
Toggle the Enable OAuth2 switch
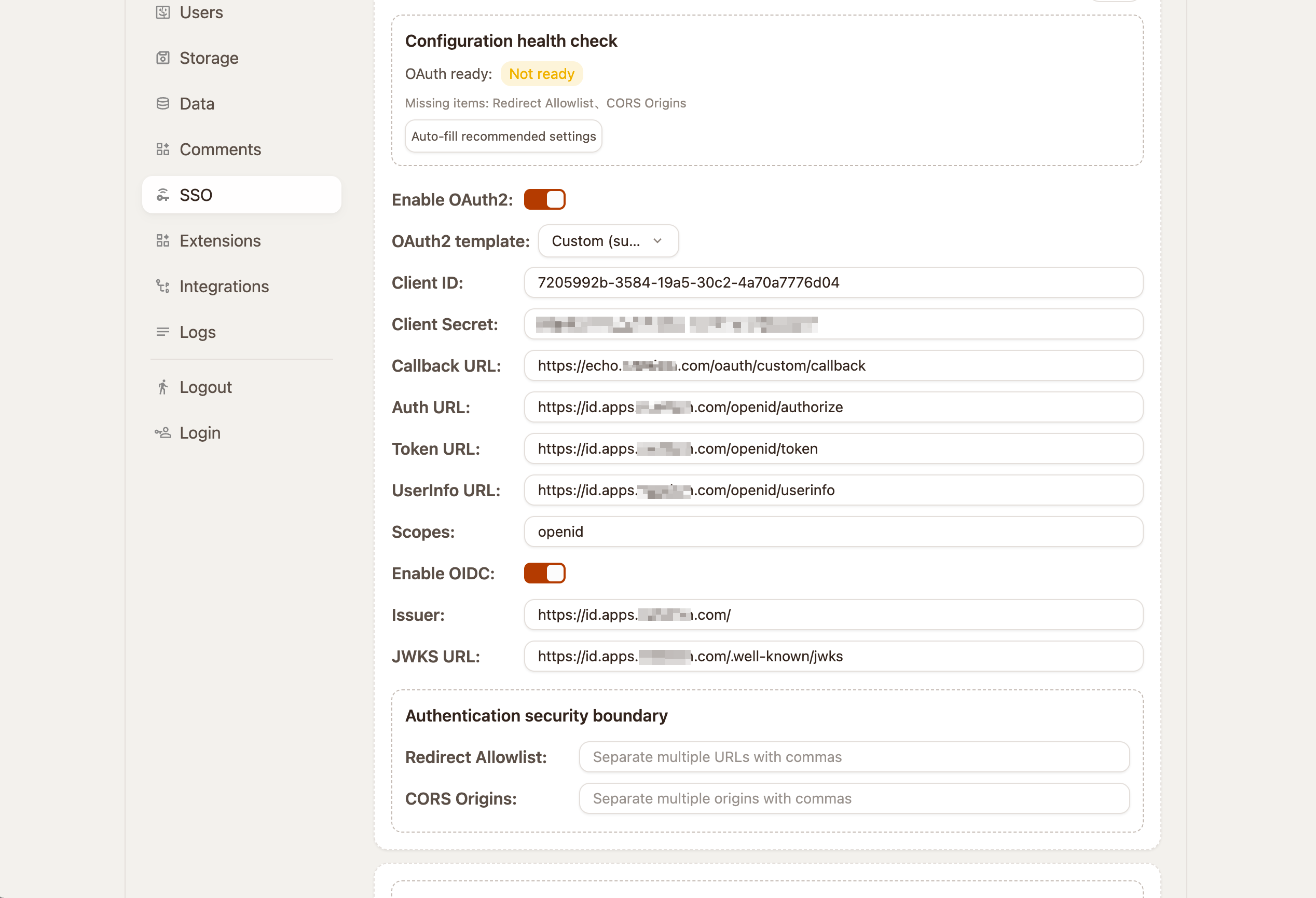pos(544,199)
